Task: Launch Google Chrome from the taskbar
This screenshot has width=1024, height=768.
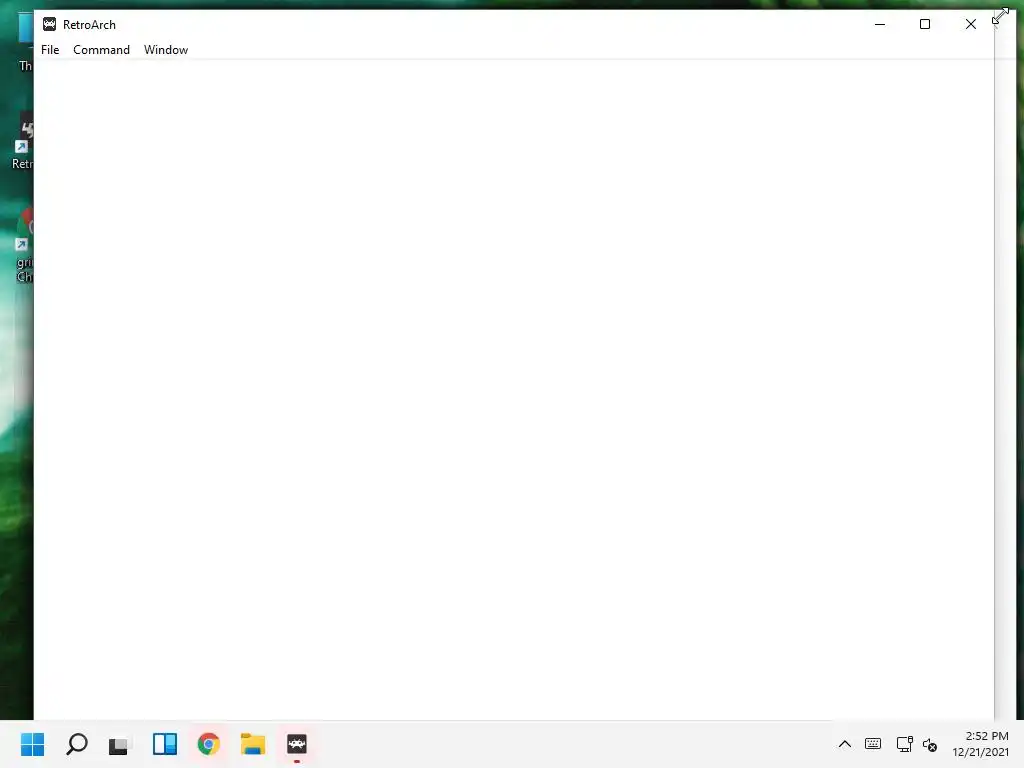Action: (208, 744)
